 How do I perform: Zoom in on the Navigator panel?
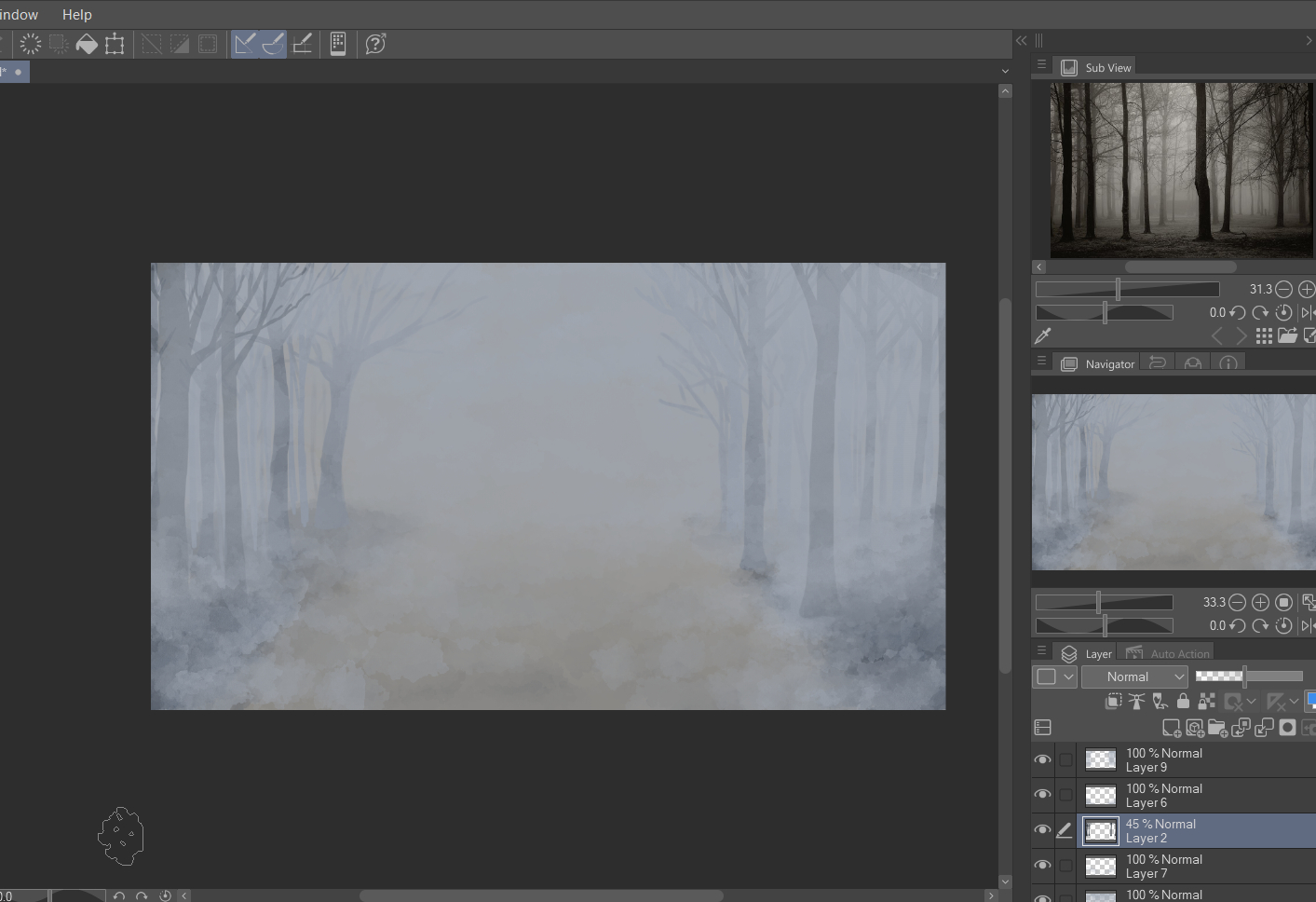(x=1260, y=602)
